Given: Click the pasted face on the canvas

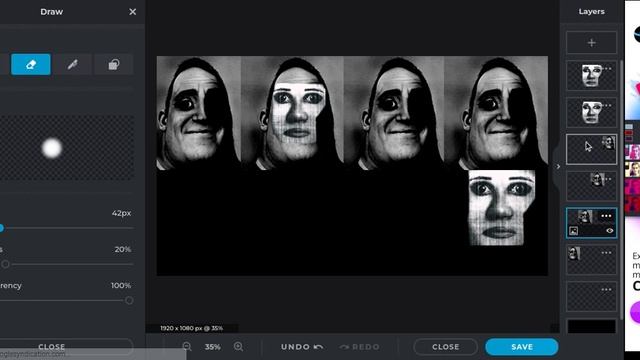Looking at the screenshot, I should (502, 208).
